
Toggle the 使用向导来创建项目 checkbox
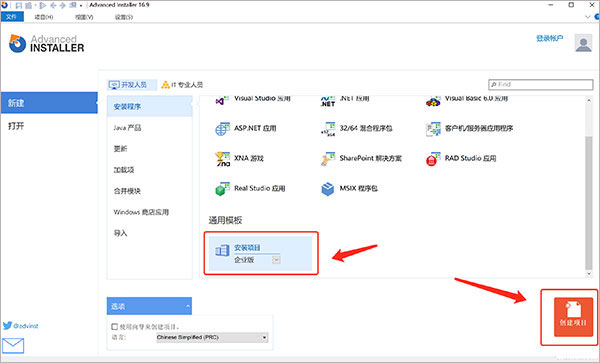click(114, 327)
